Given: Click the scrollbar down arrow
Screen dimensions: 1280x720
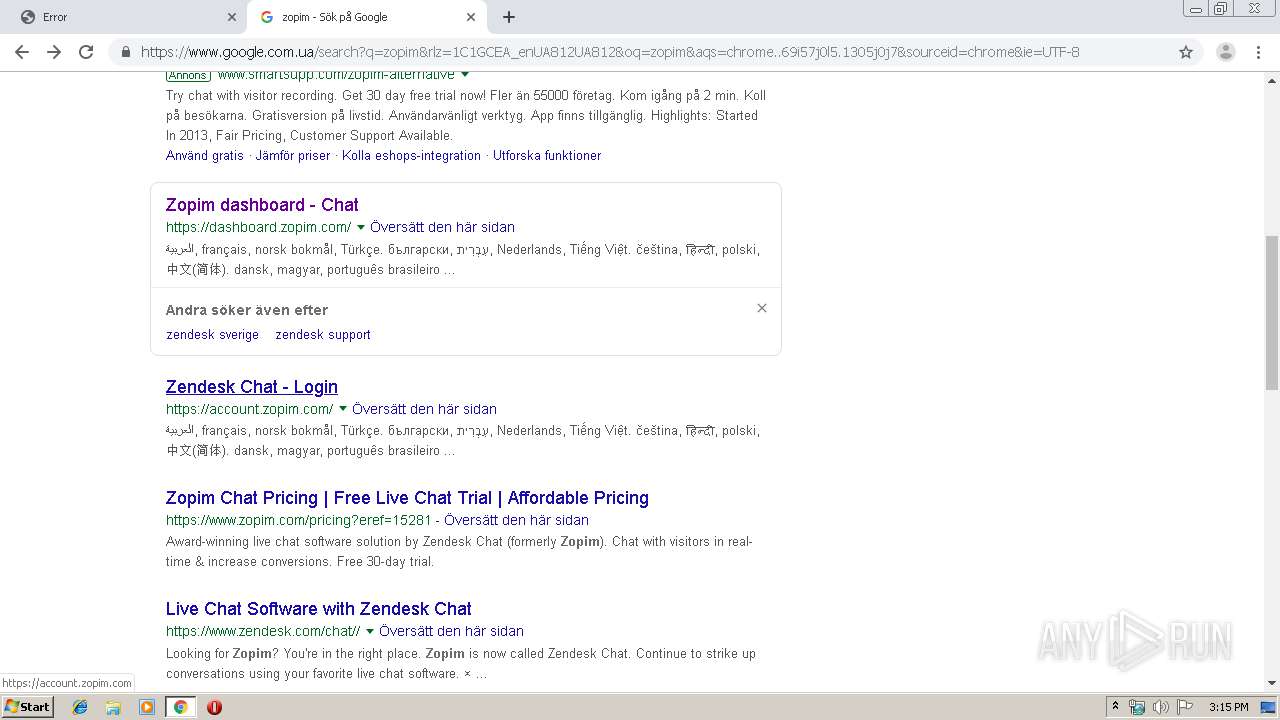Looking at the screenshot, I should pos(1272,684).
